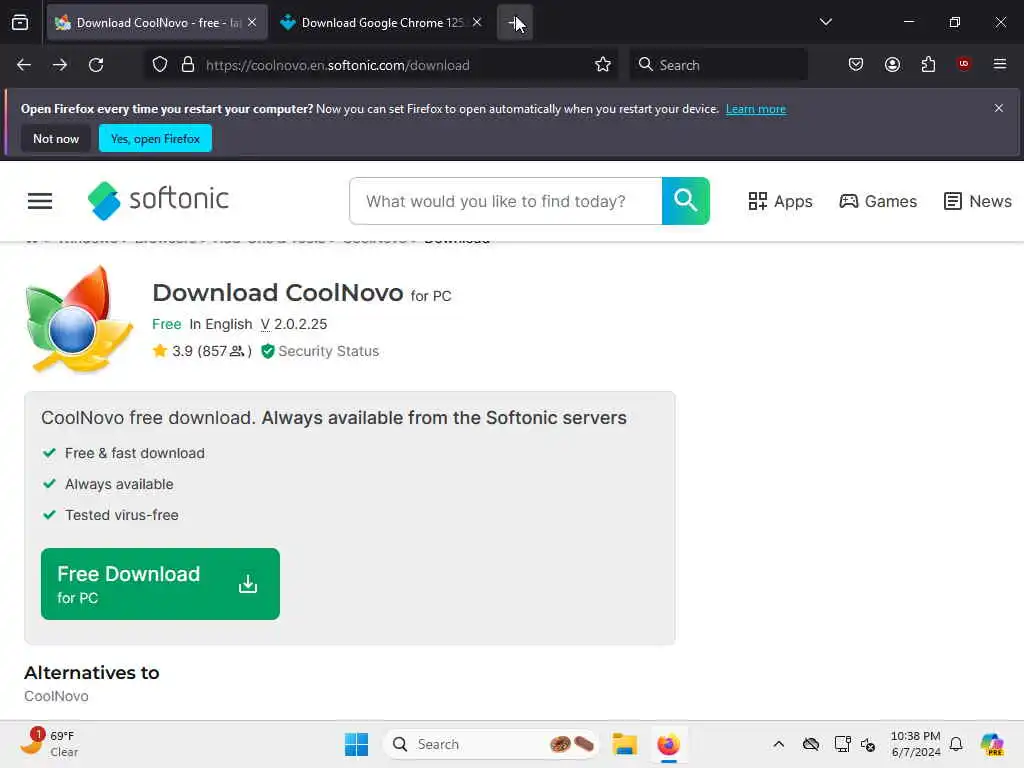Open Softonic site hamburger menu

pyautogui.click(x=40, y=201)
